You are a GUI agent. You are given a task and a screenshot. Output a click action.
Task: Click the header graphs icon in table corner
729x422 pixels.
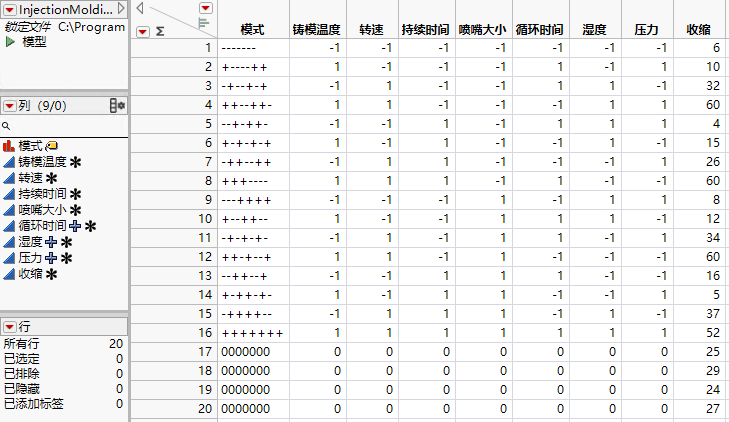tap(204, 23)
